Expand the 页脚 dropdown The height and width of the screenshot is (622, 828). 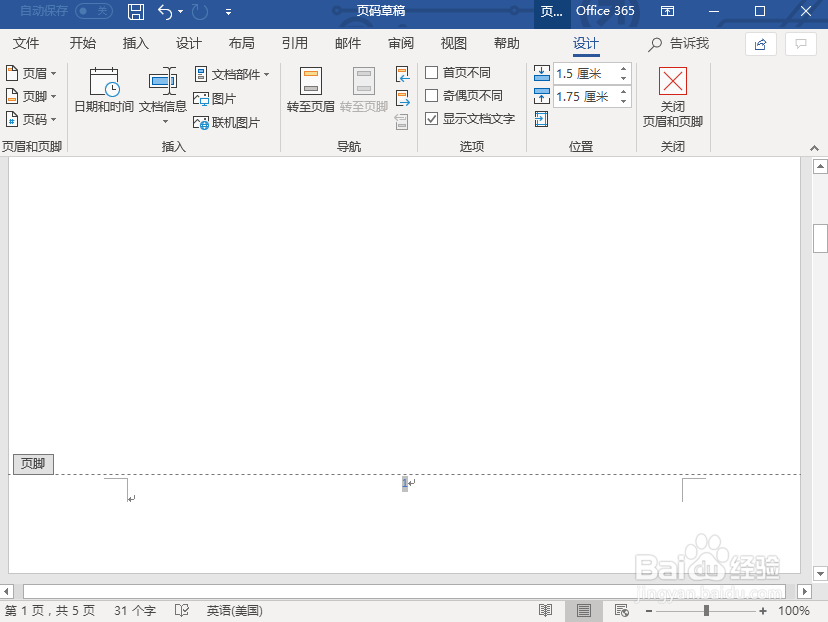click(31, 96)
